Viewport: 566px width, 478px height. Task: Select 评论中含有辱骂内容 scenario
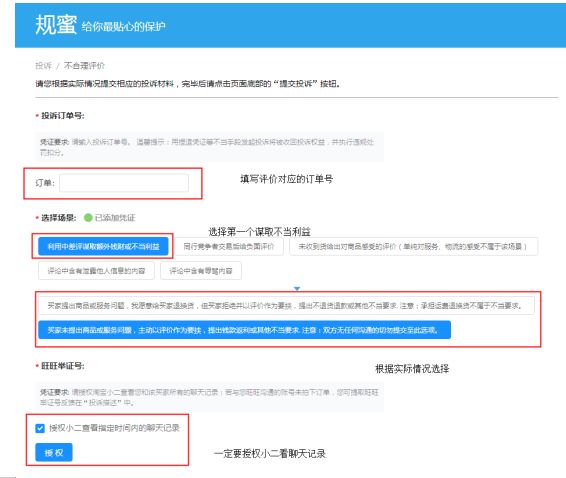tap(201, 271)
